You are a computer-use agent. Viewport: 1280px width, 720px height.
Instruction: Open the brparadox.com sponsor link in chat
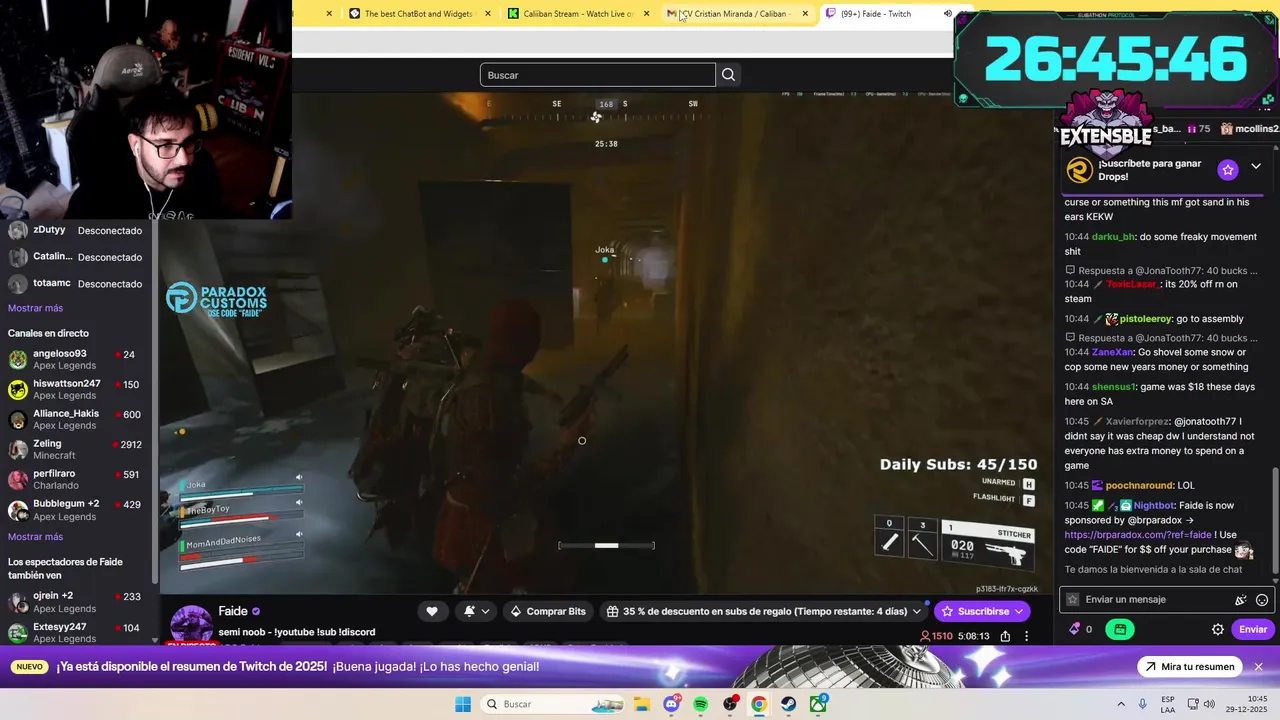[1138, 535]
